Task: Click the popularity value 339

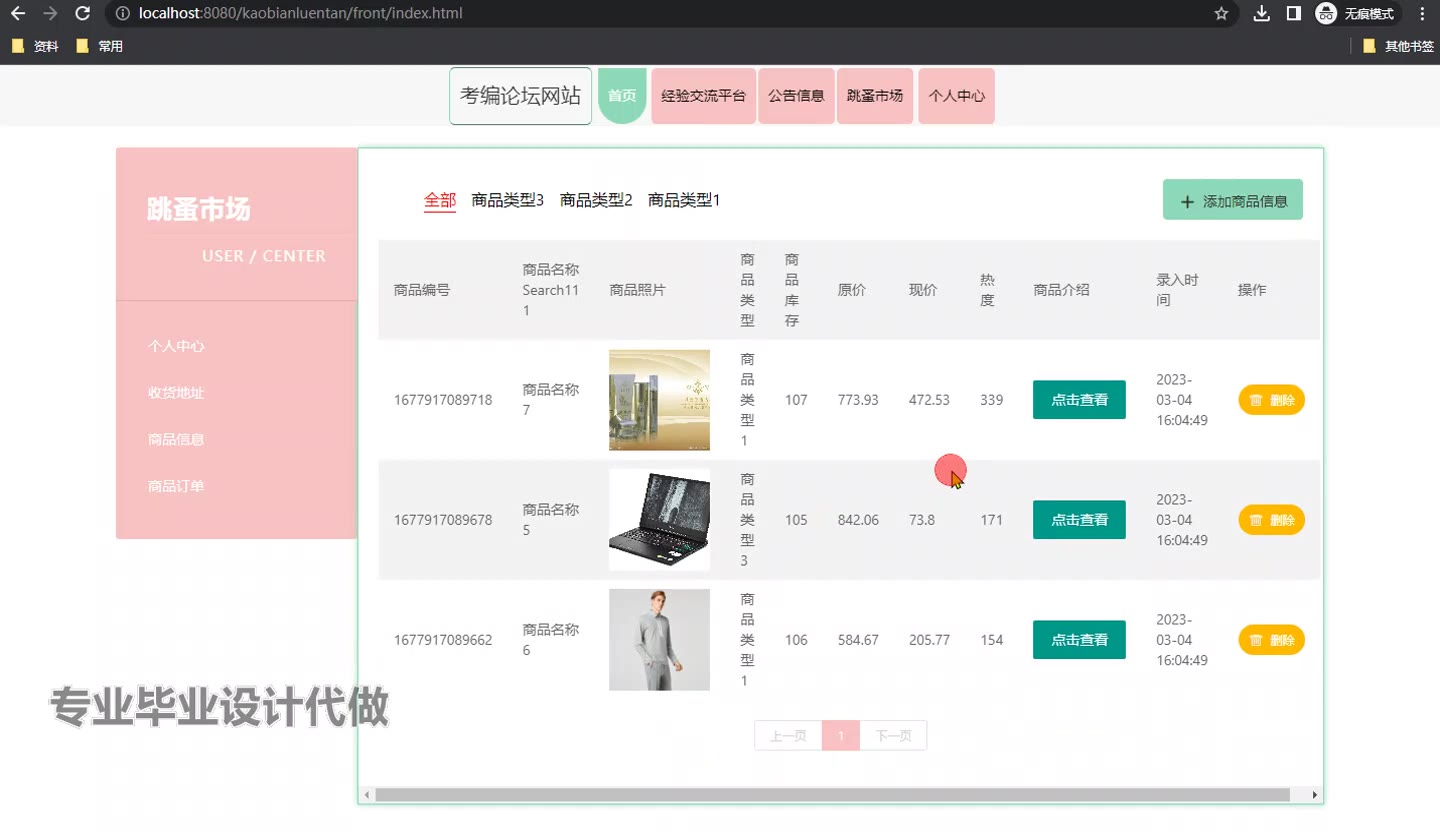Action: [x=991, y=400]
